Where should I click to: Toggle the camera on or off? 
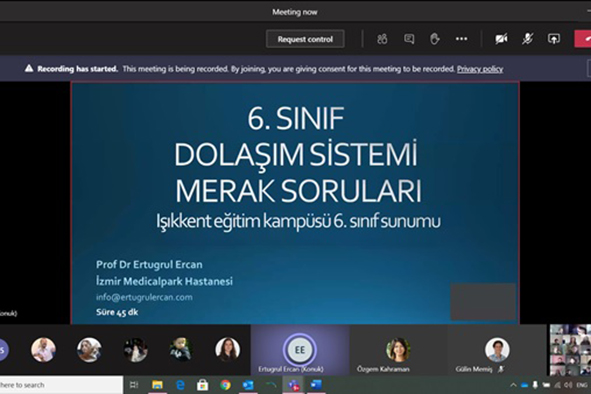pos(501,39)
